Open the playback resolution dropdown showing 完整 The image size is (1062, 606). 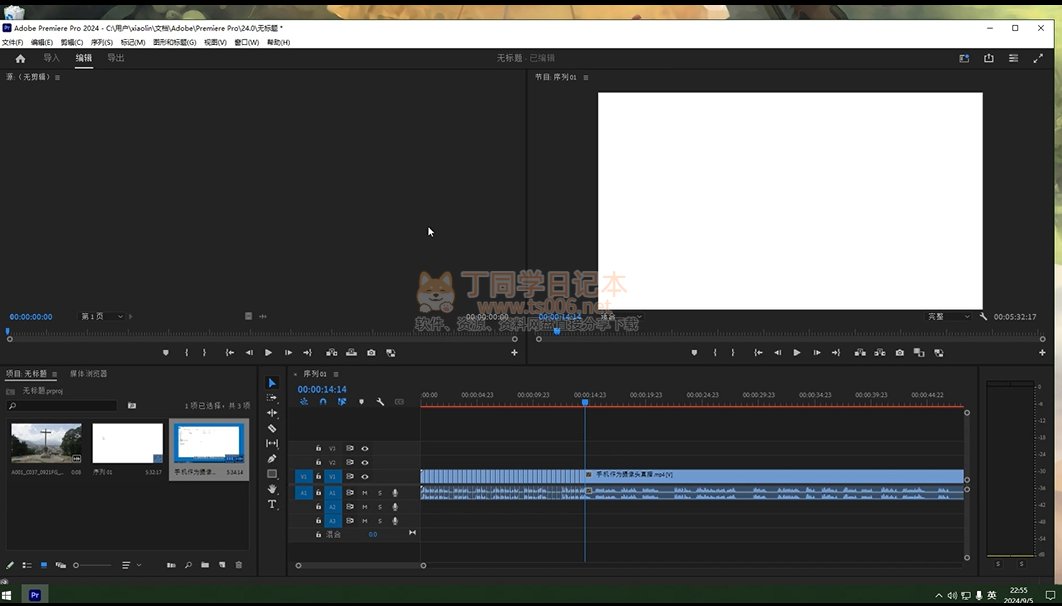click(948, 317)
